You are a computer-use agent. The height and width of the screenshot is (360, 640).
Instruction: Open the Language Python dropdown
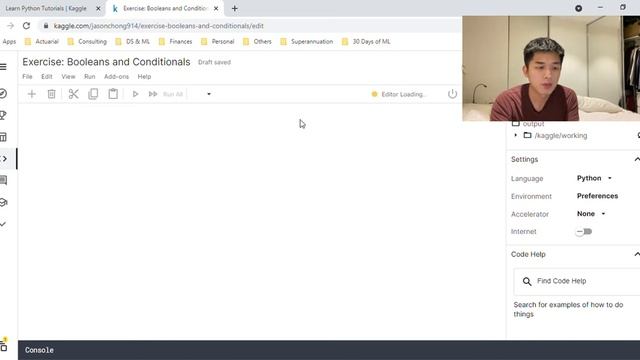point(594,178)
